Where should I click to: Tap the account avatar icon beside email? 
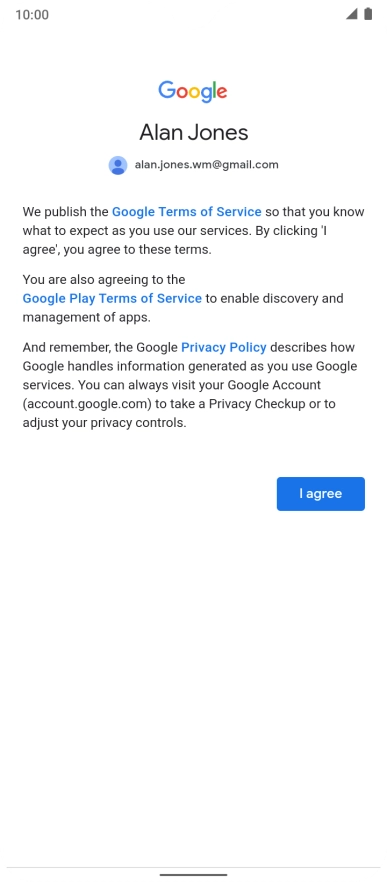[118, 165]
